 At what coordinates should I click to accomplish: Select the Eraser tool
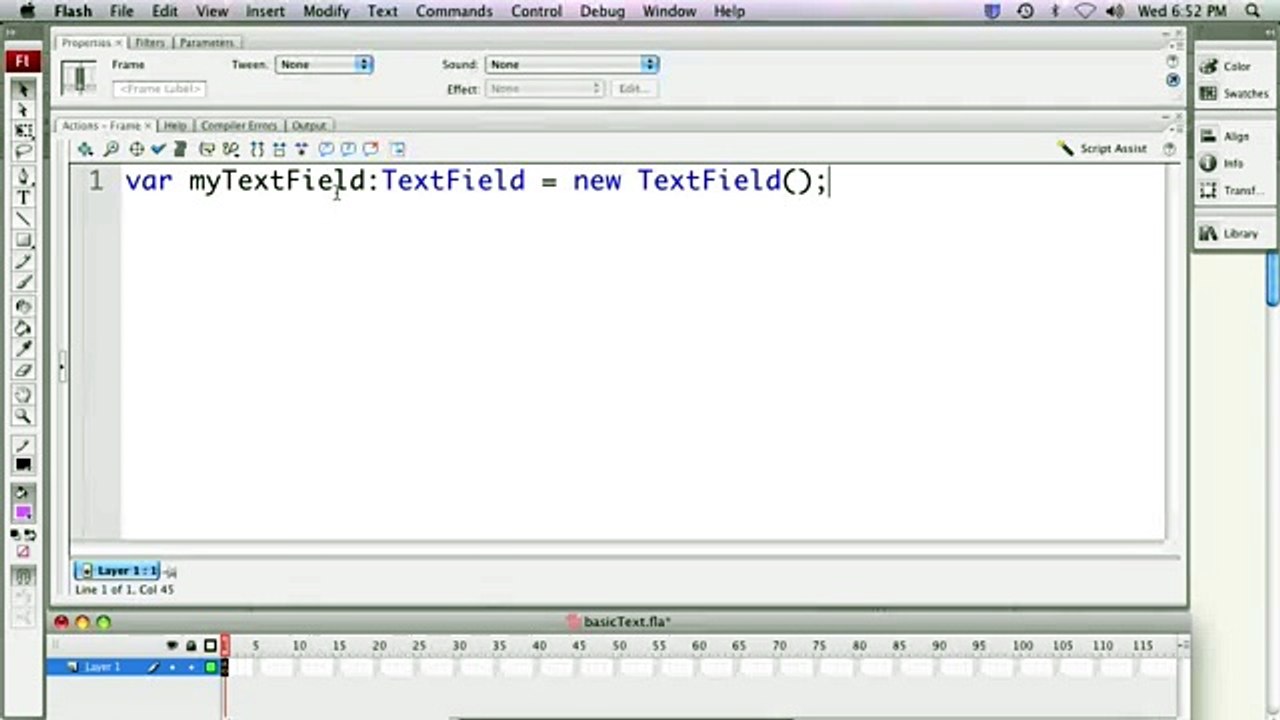[x=23, y=370]
